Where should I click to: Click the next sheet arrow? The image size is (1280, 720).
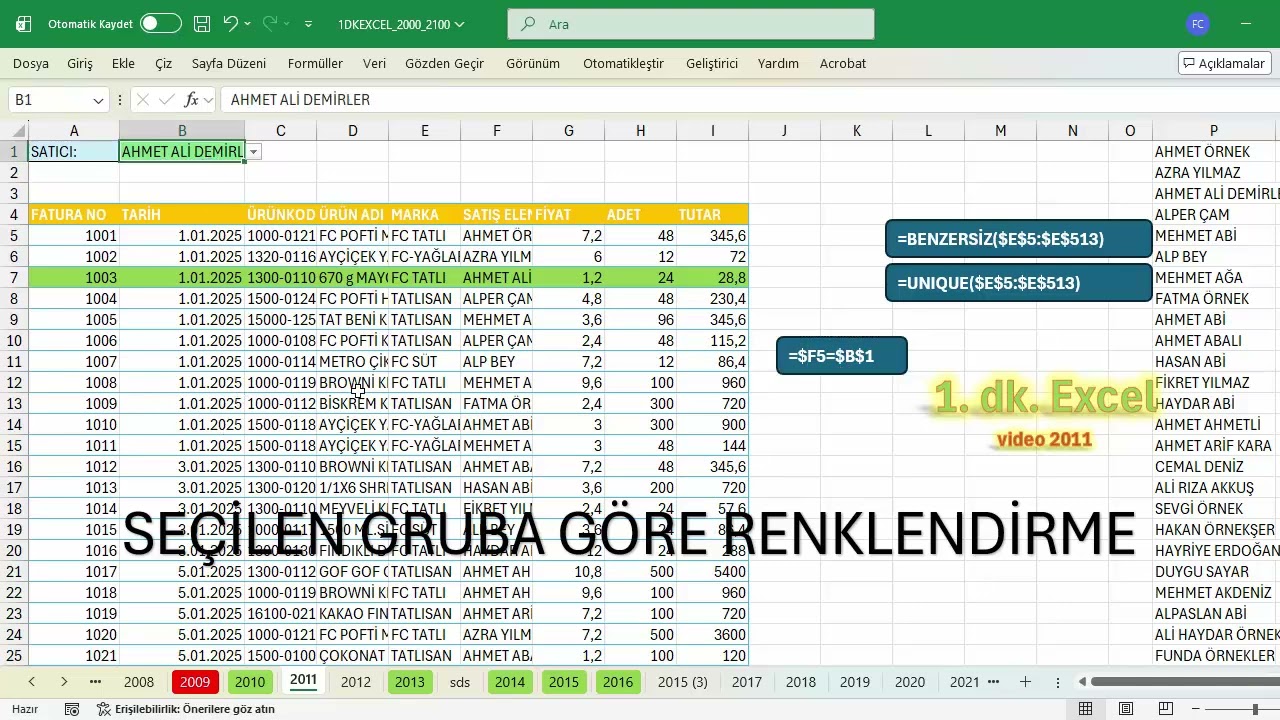click(64, 682)
